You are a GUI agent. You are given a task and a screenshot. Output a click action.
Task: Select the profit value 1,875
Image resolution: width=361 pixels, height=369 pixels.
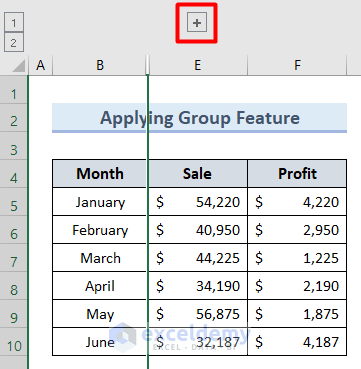click(x=297, y=314)
